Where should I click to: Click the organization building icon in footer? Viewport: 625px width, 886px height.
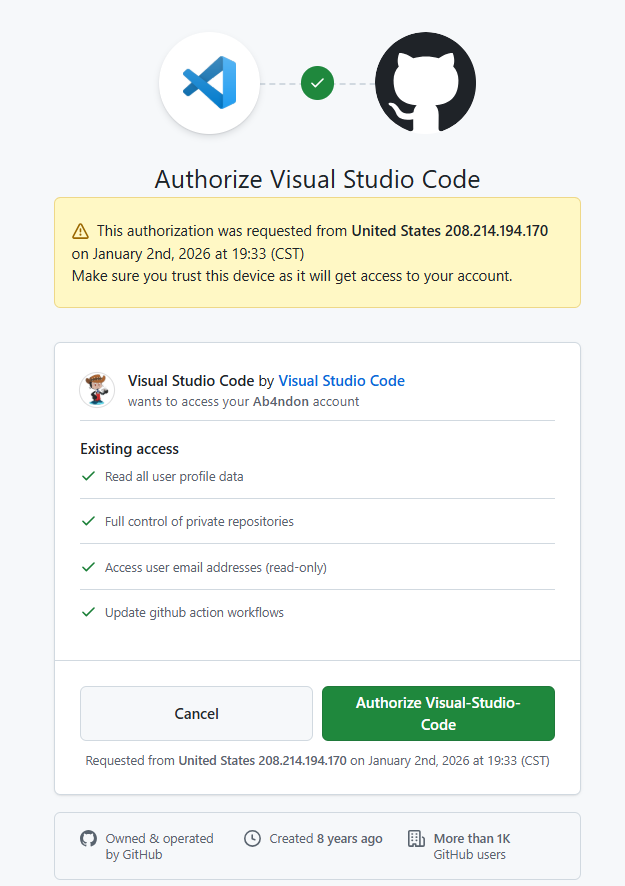pos(417,839)
